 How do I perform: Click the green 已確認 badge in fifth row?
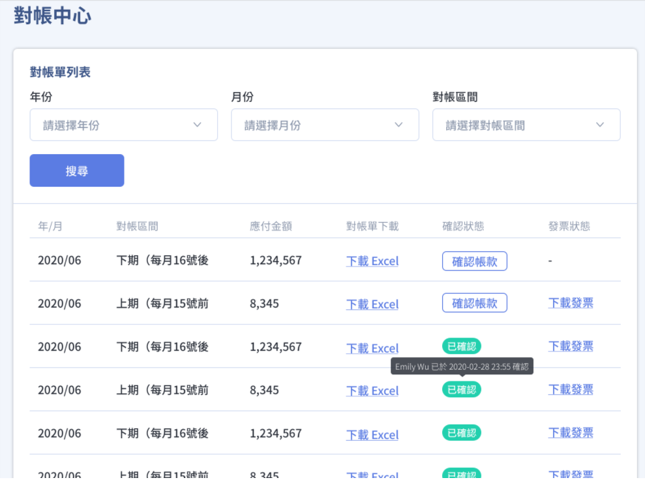click(461, 433)
